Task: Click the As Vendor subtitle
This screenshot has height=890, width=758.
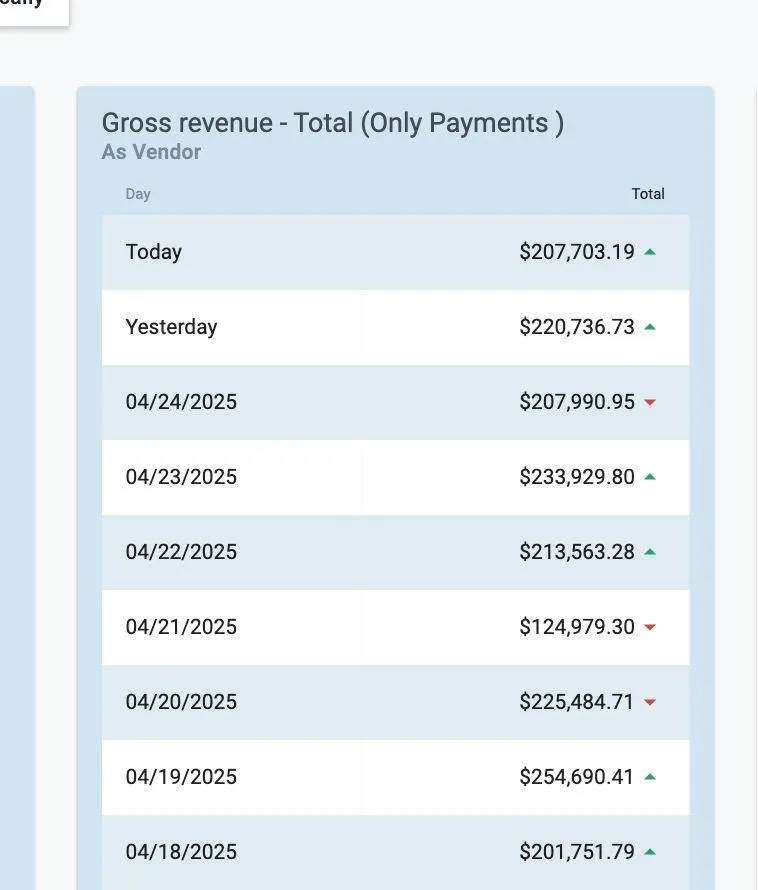Action: 151,152
